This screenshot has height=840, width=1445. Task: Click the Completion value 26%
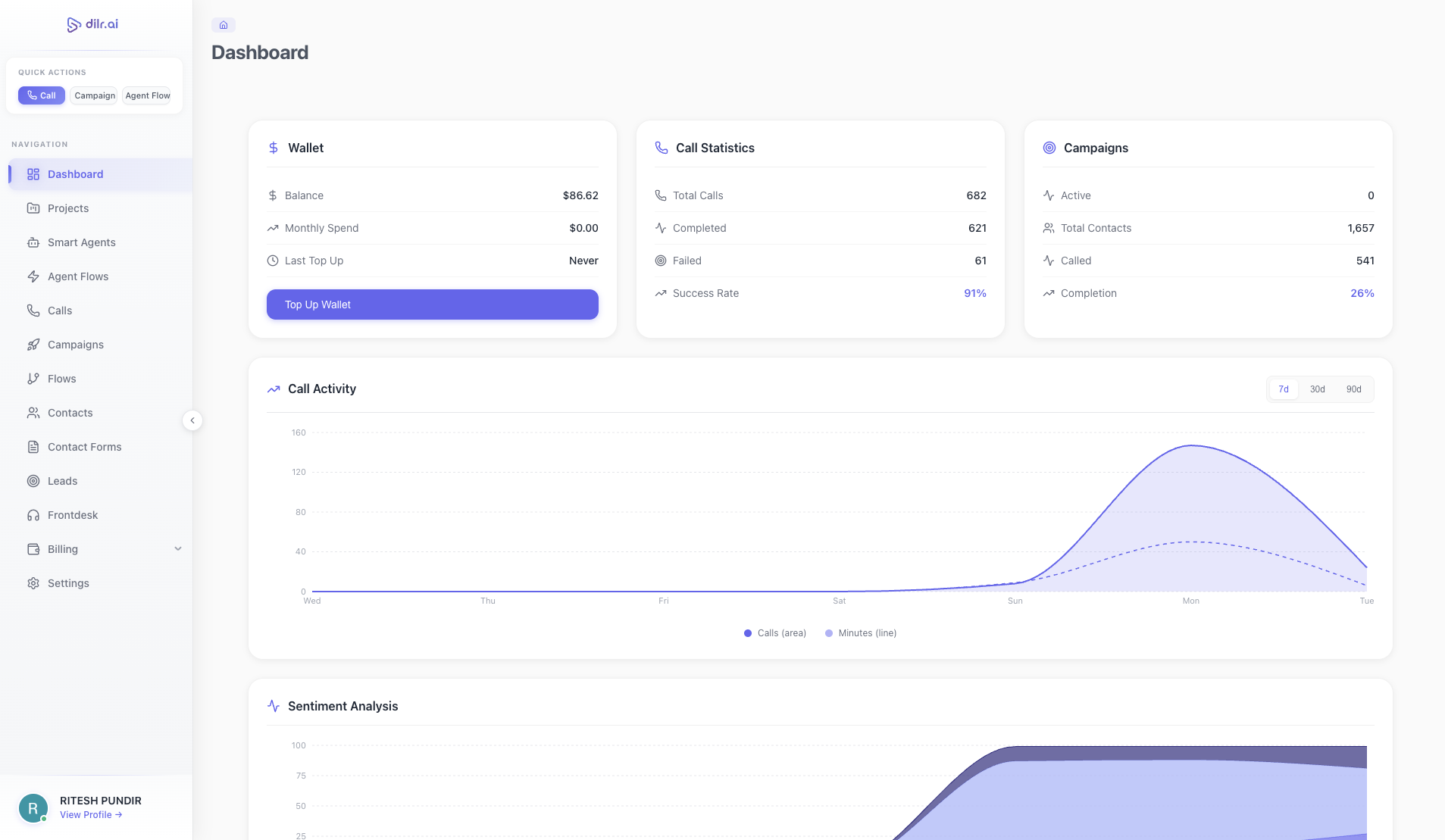(x=1362, y=293)
